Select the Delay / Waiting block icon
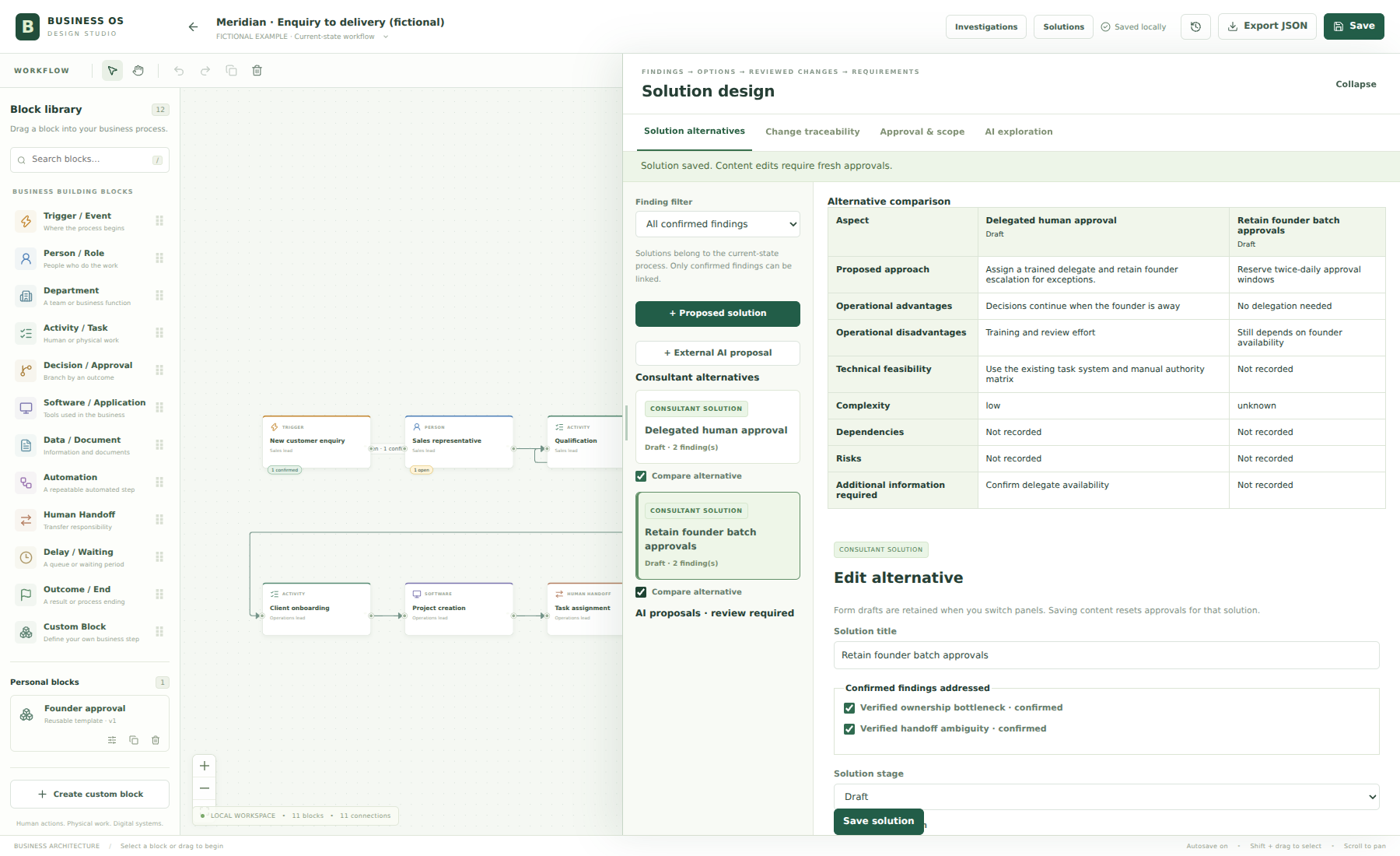 click(26, 557)
